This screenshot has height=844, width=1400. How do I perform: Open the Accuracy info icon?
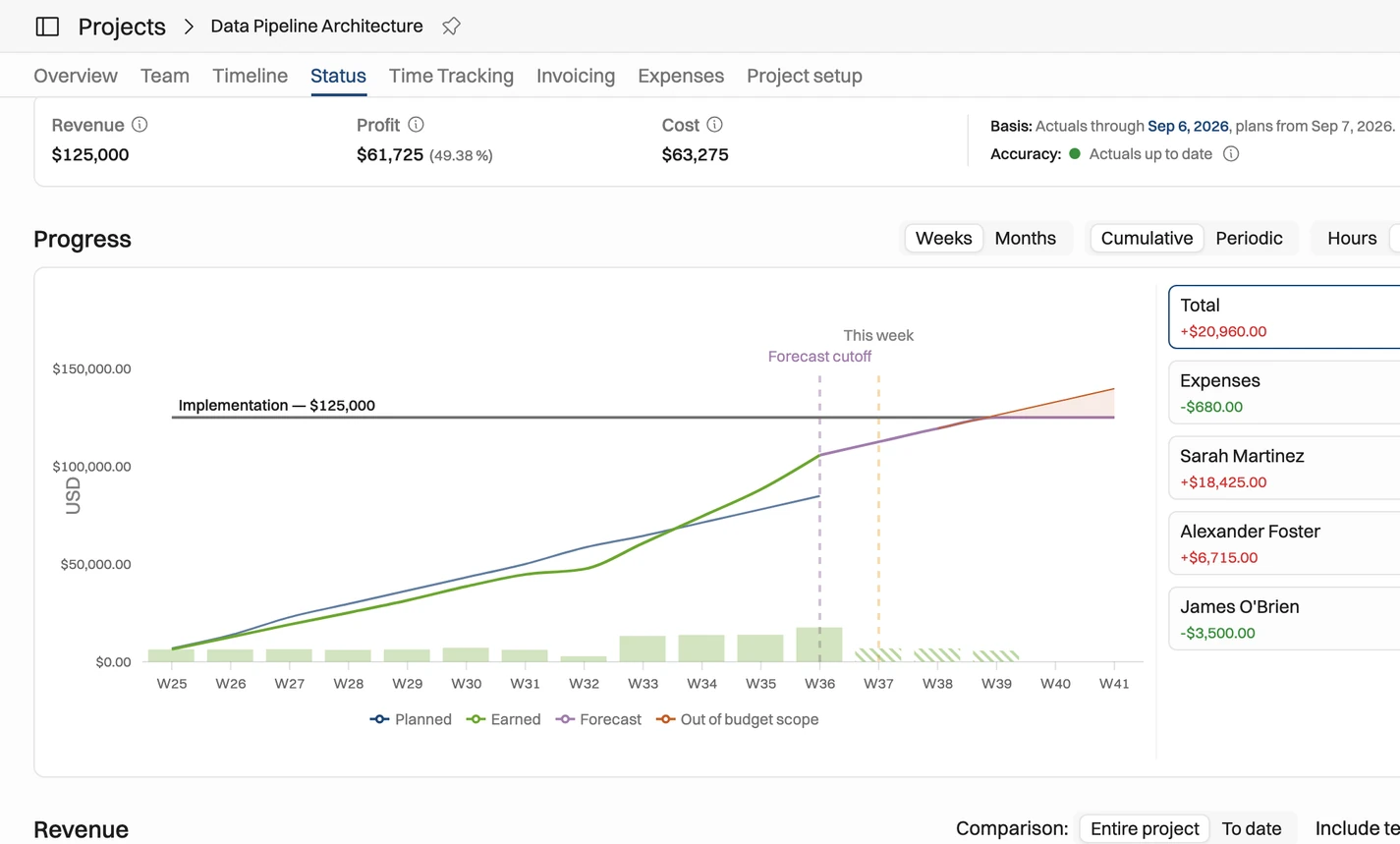click(x=1231, y=154)
